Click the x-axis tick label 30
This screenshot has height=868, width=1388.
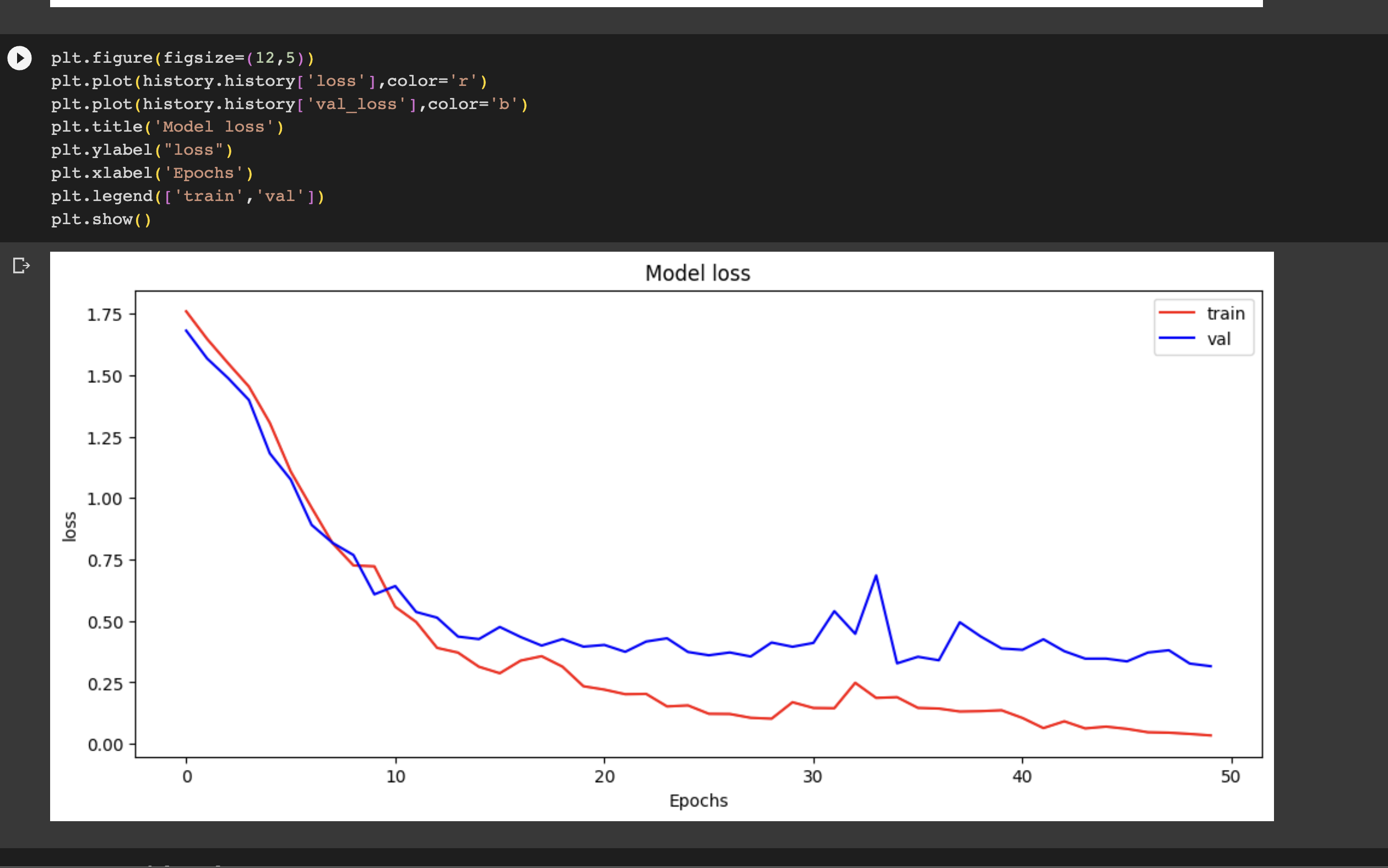click(812, 777)
